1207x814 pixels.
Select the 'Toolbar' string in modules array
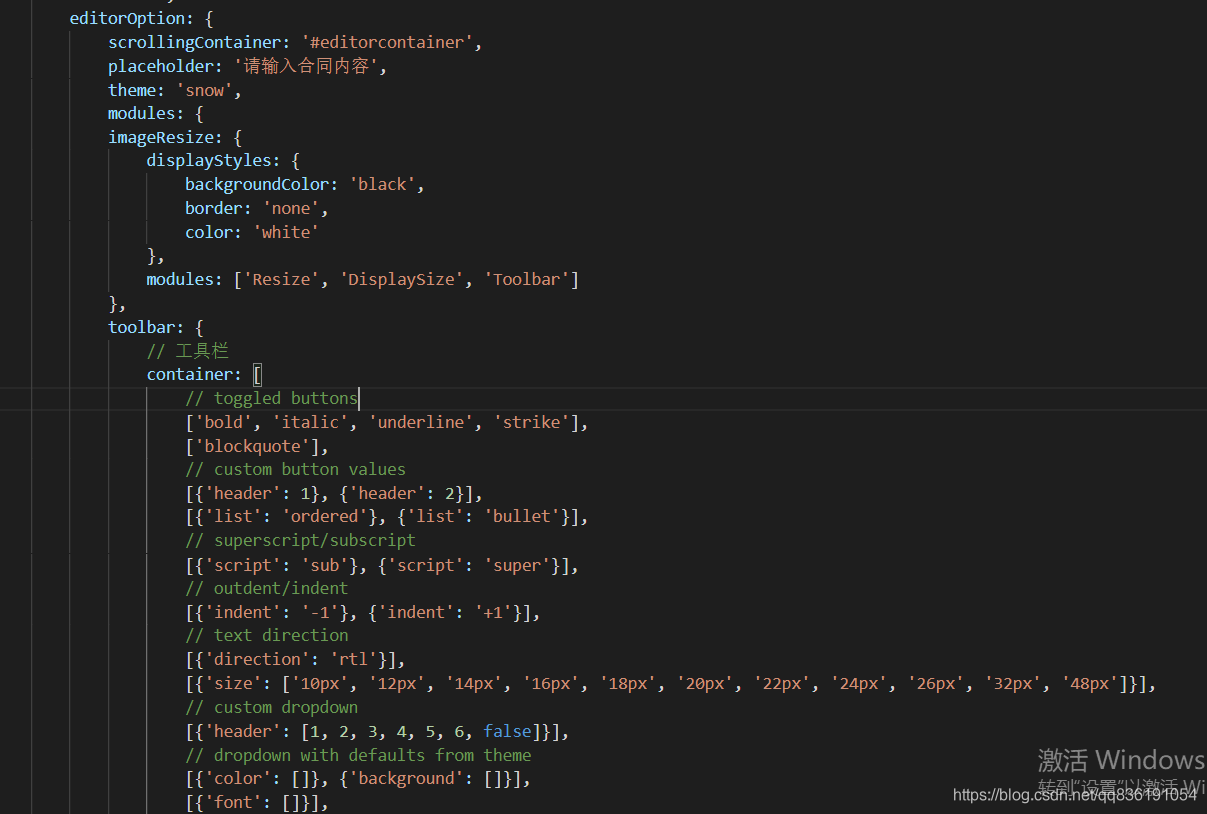(x=528, y=278)
